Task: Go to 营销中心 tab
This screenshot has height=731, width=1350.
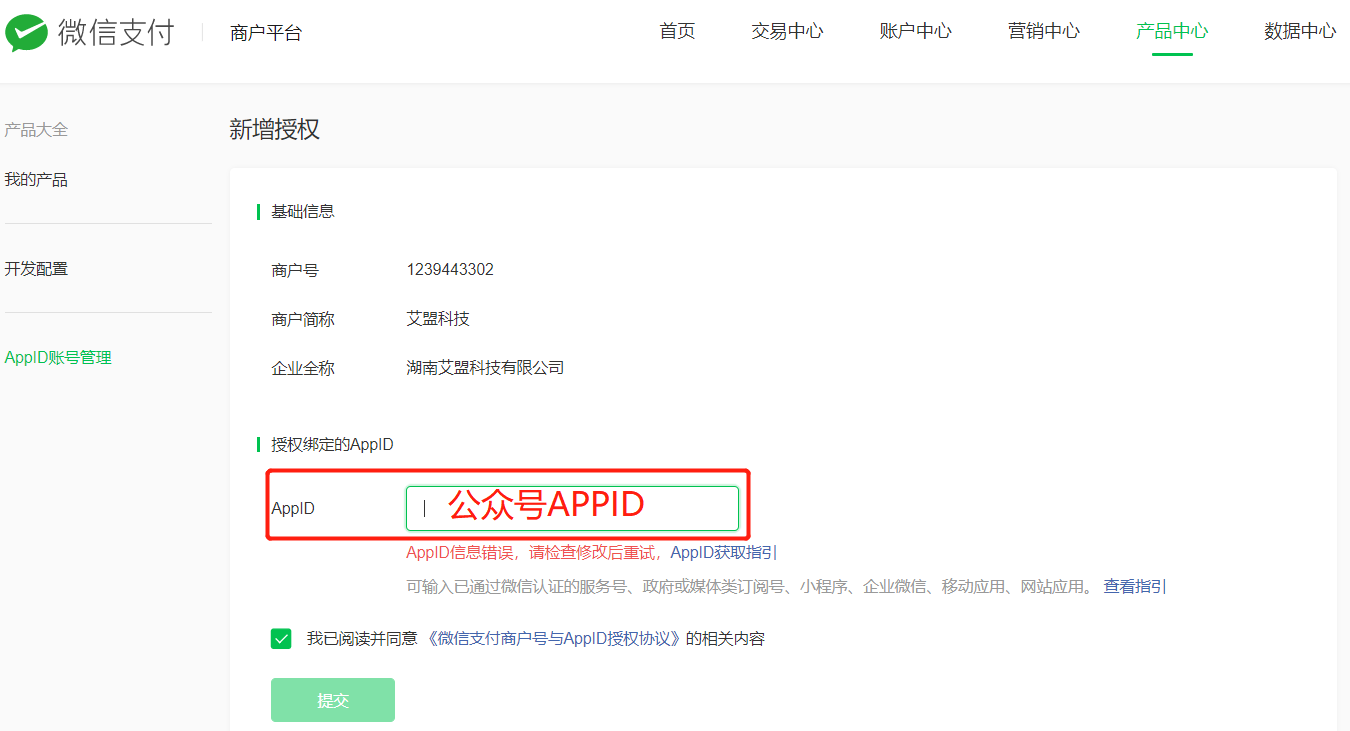Action: pyautogui.click(x=1043, y=31)
